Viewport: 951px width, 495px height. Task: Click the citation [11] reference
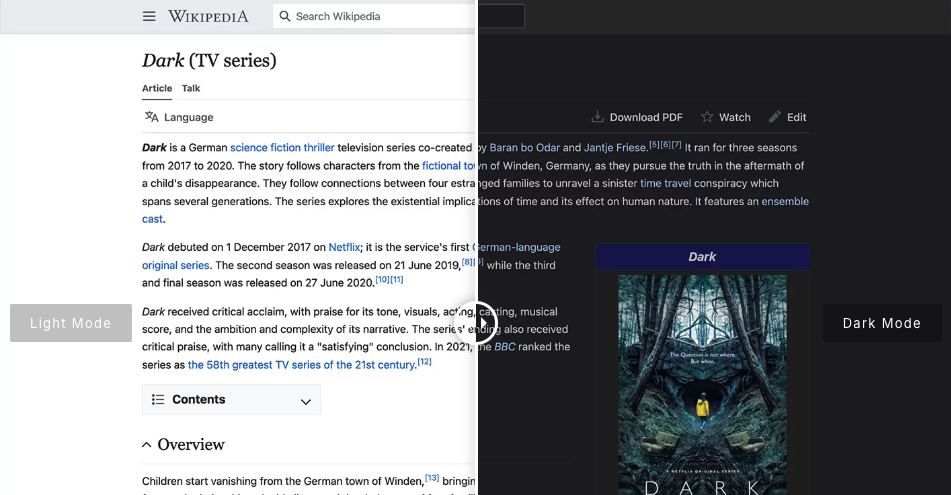point(397,280)
